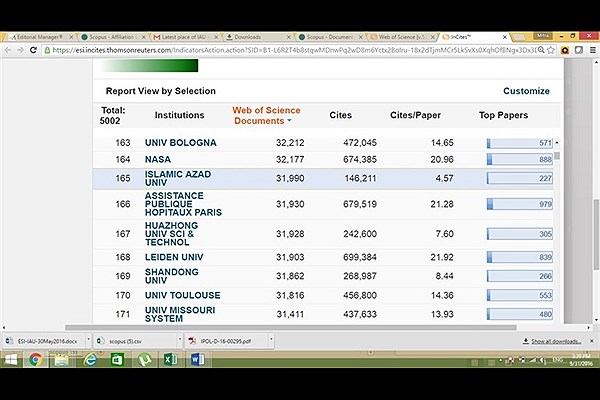
Task: Click the Institutions column header
Action: click(179, 115)
